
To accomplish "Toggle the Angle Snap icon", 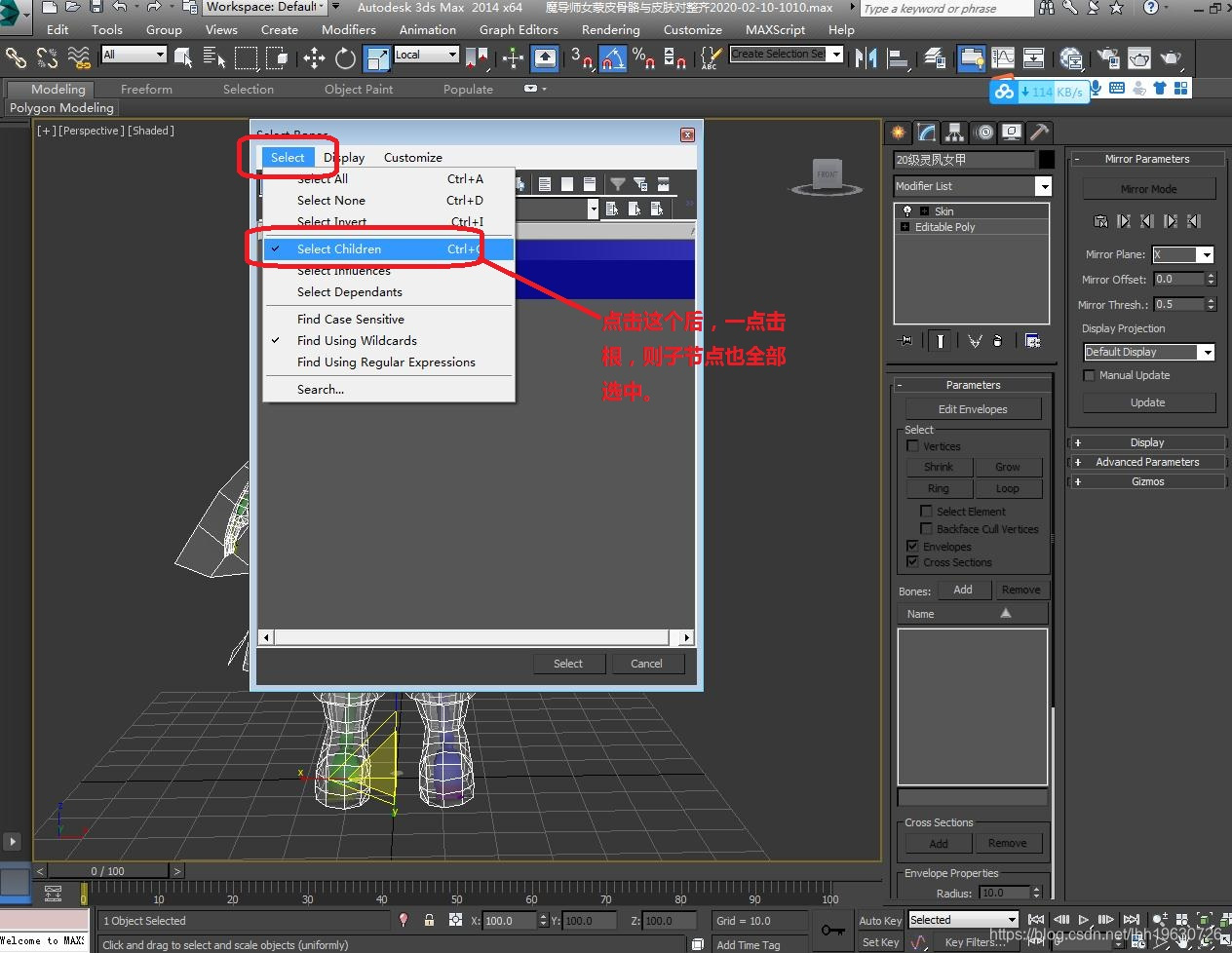I will pyautogui.click(x=612, y=58).
